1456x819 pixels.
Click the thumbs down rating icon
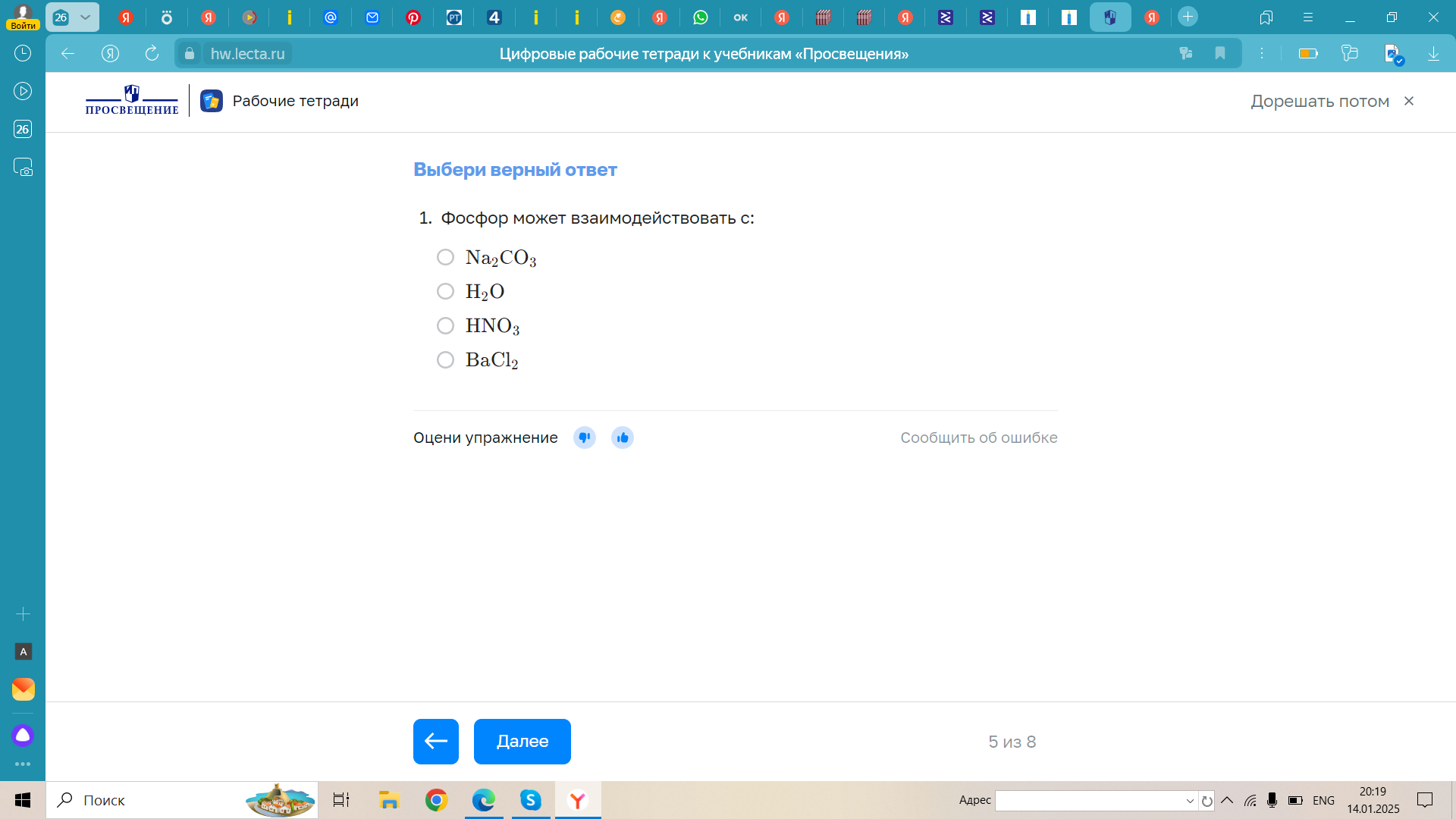pyautogui.click(x=584, y=438)
